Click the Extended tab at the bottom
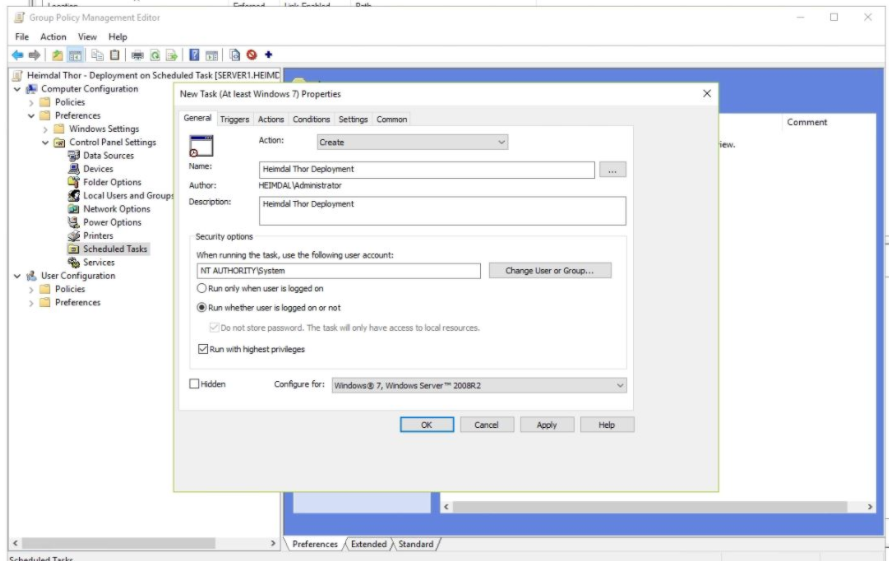 coord(369,544)
